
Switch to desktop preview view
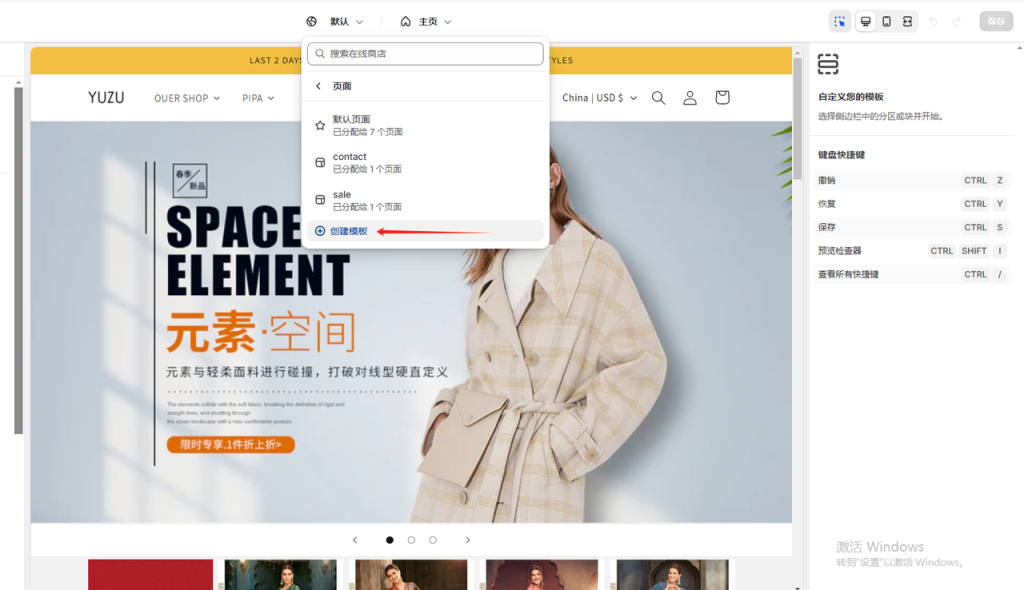864,20
